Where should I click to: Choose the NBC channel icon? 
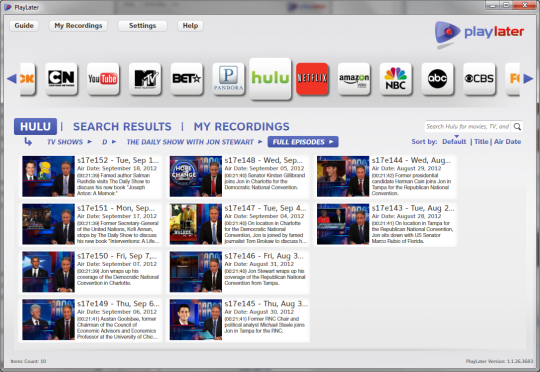tap(396, 79)
